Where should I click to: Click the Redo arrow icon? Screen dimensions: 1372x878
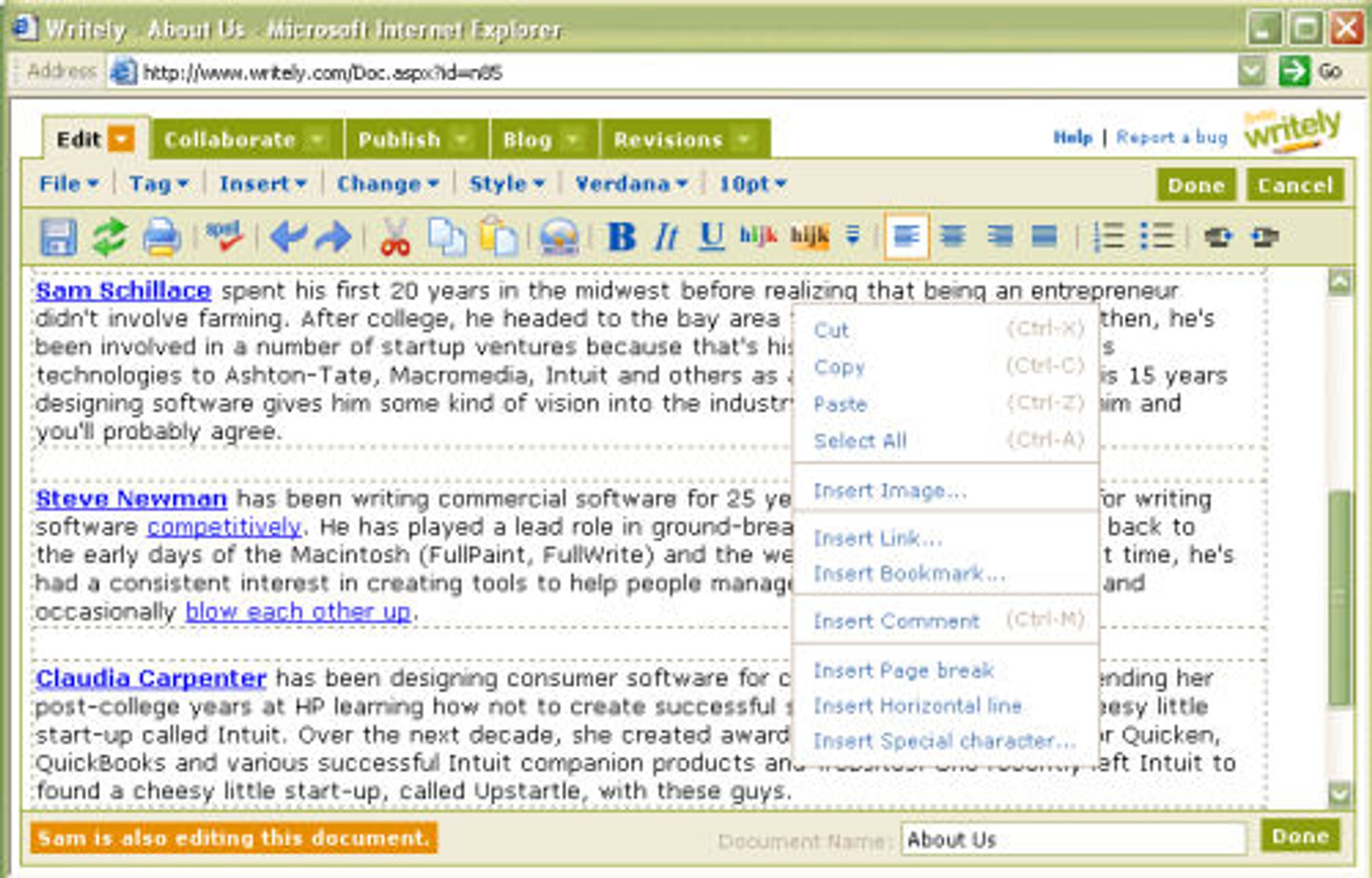333,237
